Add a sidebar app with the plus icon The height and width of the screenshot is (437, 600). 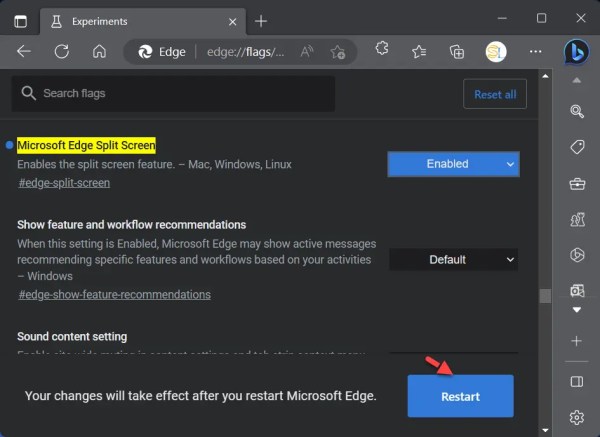[577, 341]
